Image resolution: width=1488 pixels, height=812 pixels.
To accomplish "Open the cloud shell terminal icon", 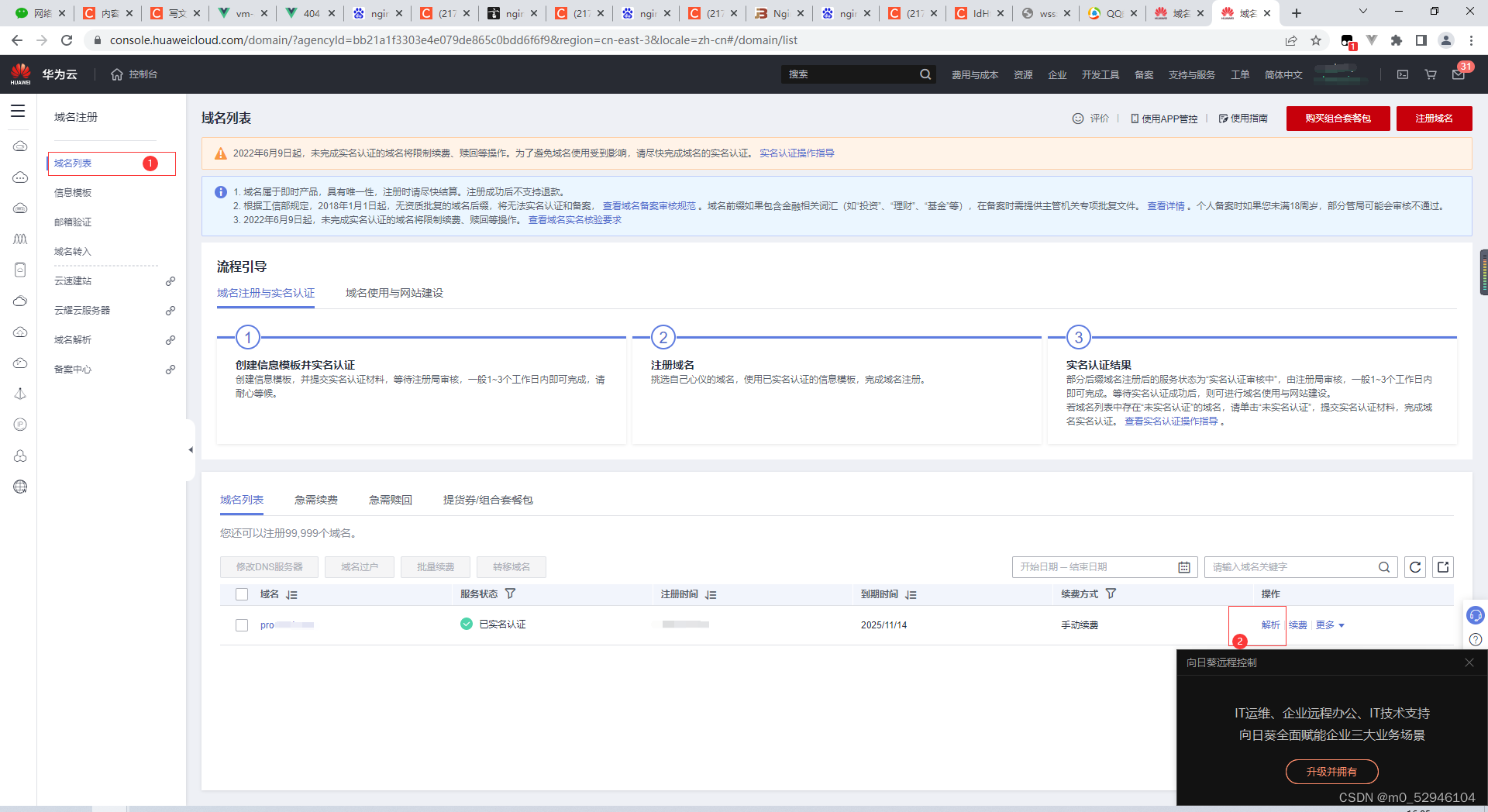I will 1403,74.
